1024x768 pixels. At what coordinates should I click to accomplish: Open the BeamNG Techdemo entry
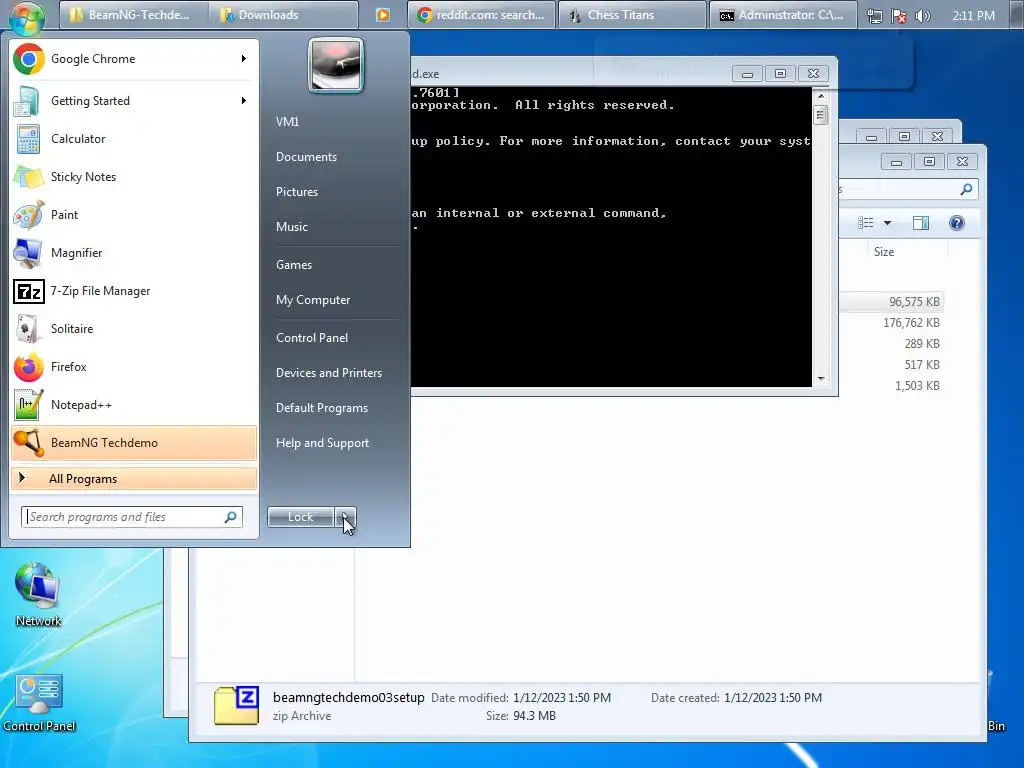[134, 443]
